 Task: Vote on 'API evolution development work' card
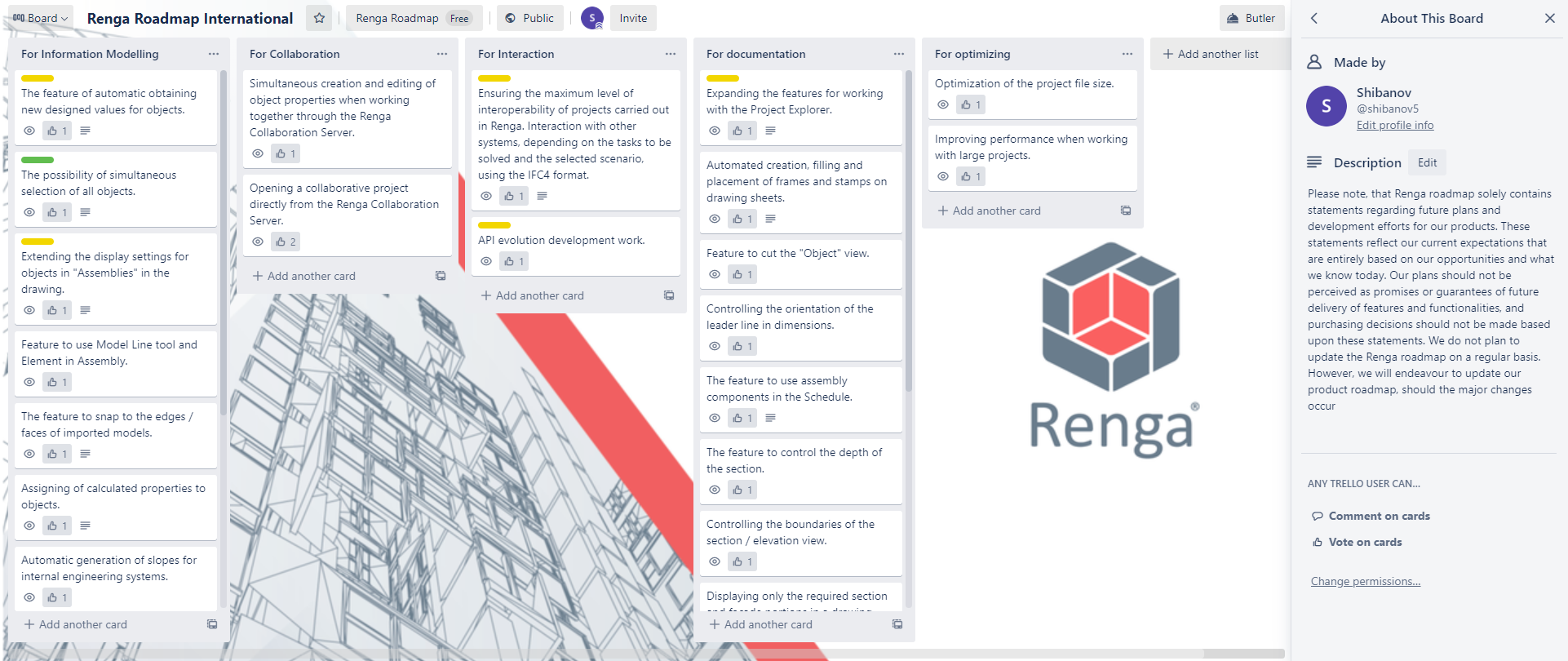click(x=514, y=261)
